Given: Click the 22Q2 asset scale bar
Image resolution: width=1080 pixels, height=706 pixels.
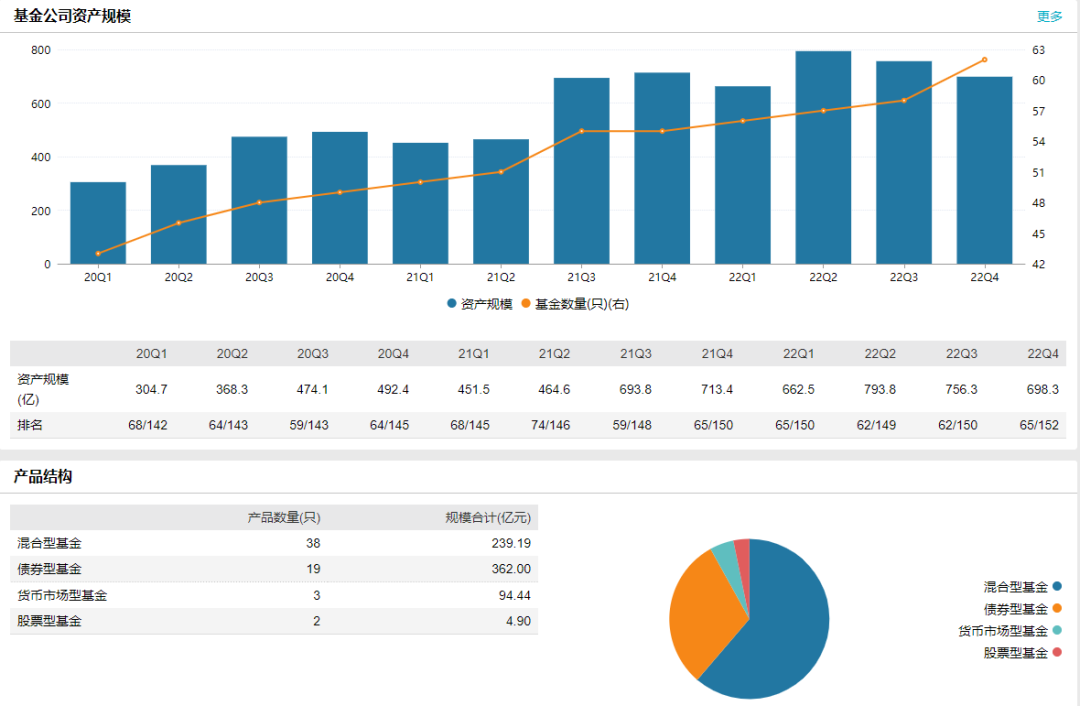Looking at the screenshot, I should tap(823, 160).
